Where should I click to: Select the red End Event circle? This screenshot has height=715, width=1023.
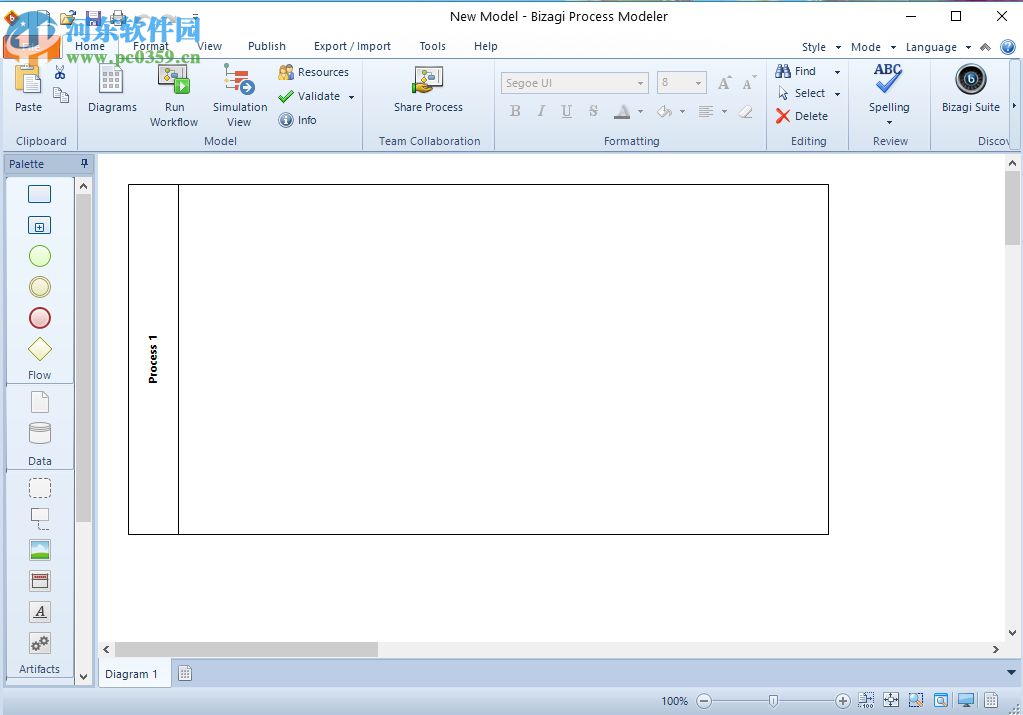click(x=39, y=318)
